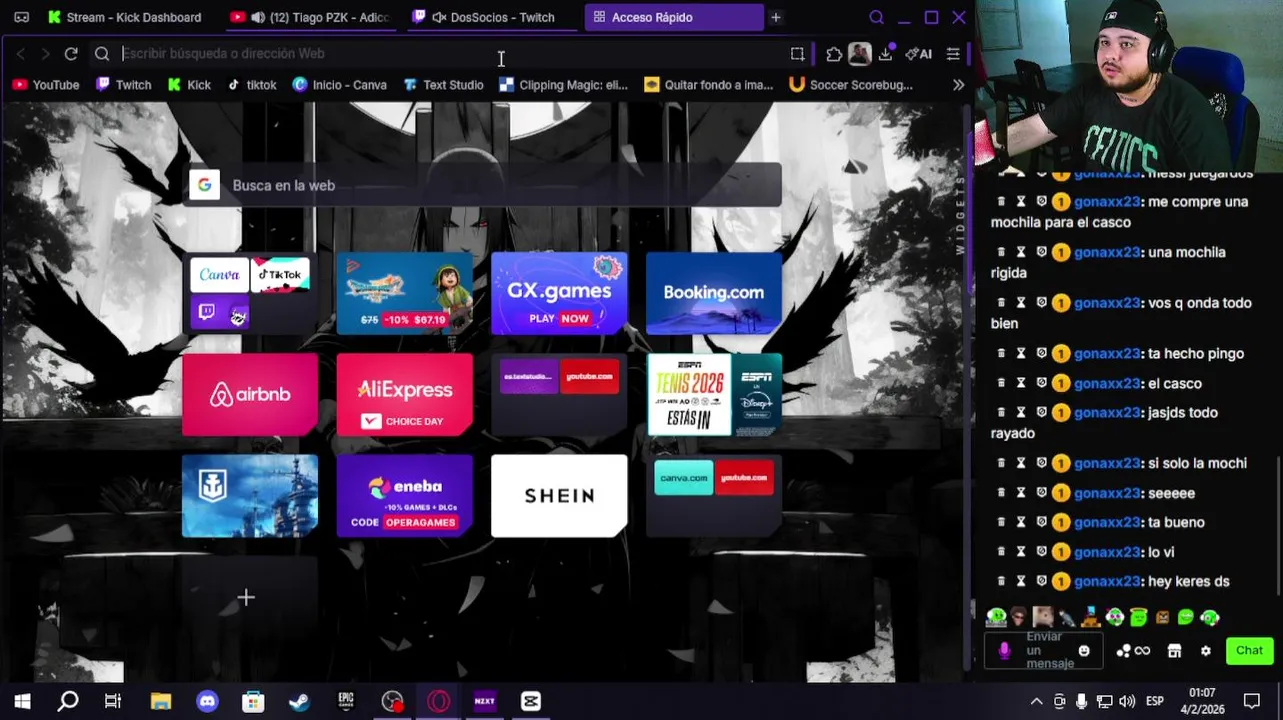
Task: Open the AI assistant button in toolbar
Action: click(x=918, y=54)
